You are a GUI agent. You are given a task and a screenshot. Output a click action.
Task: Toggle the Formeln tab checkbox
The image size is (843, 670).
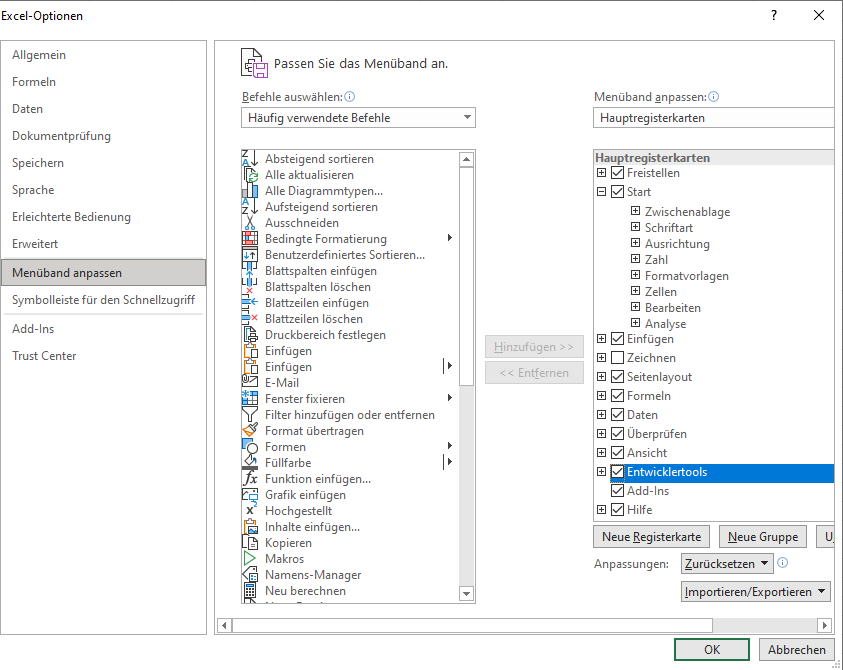coord(618,396)
